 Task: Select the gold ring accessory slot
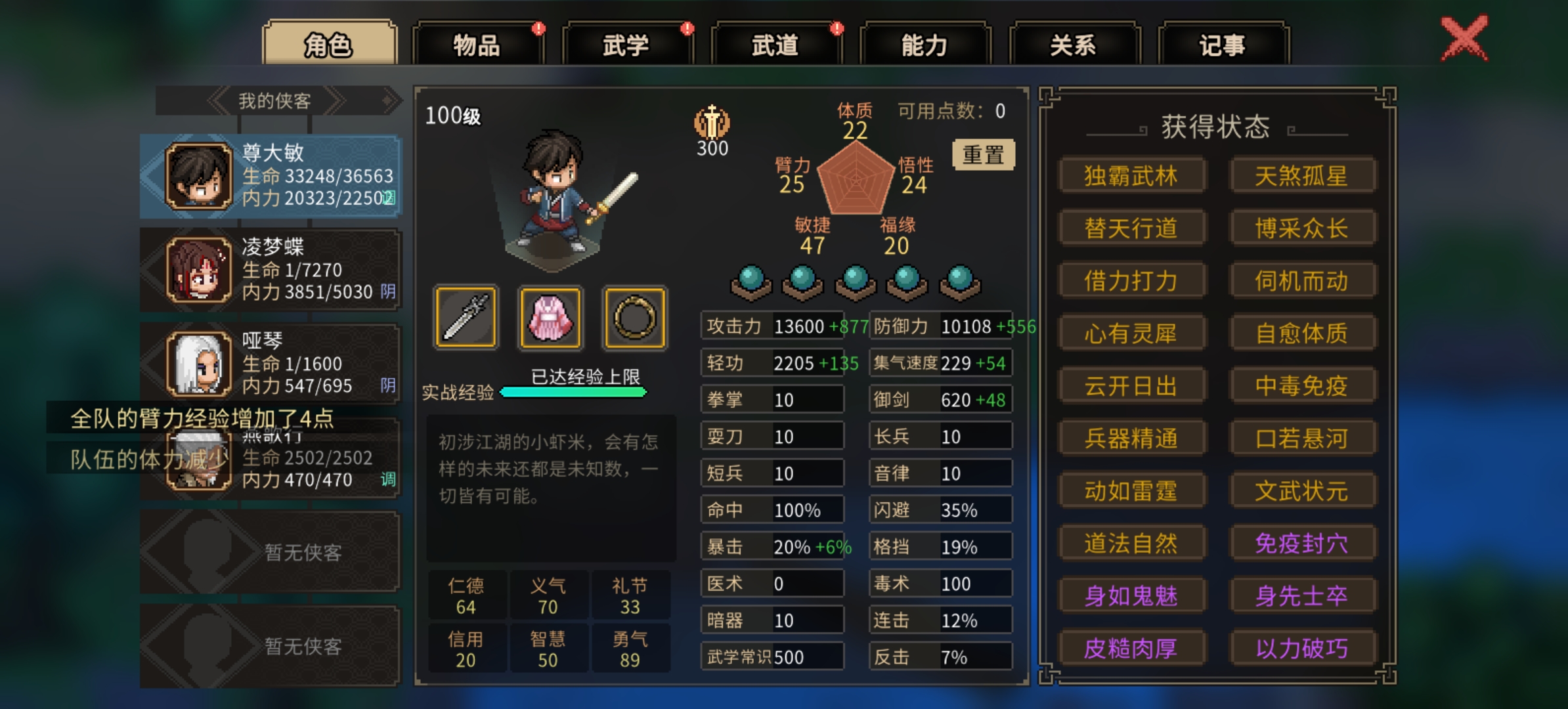coord(635,318)
